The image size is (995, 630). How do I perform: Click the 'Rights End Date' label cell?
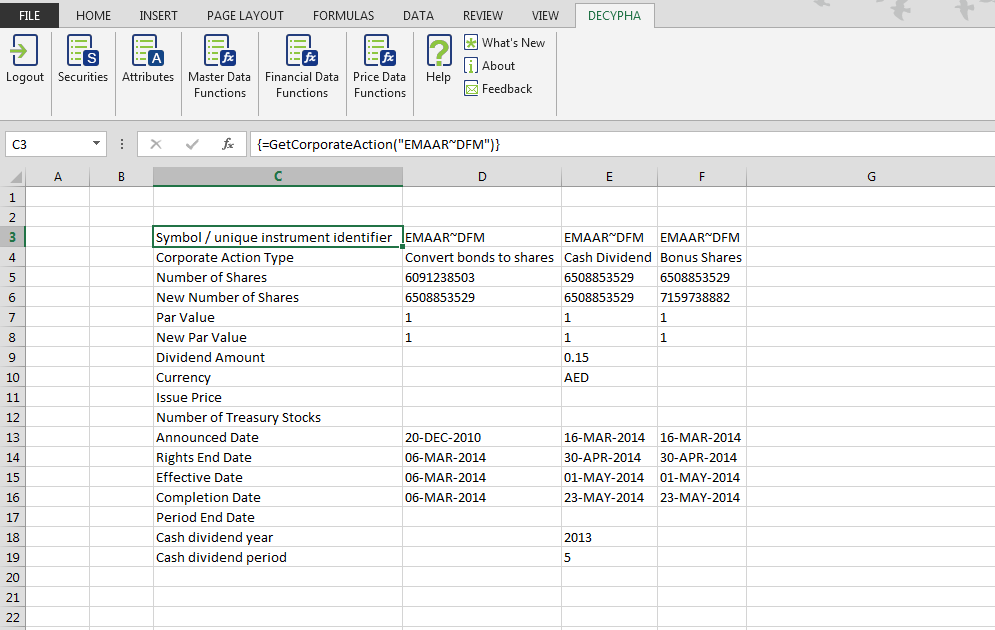point(278,457)
